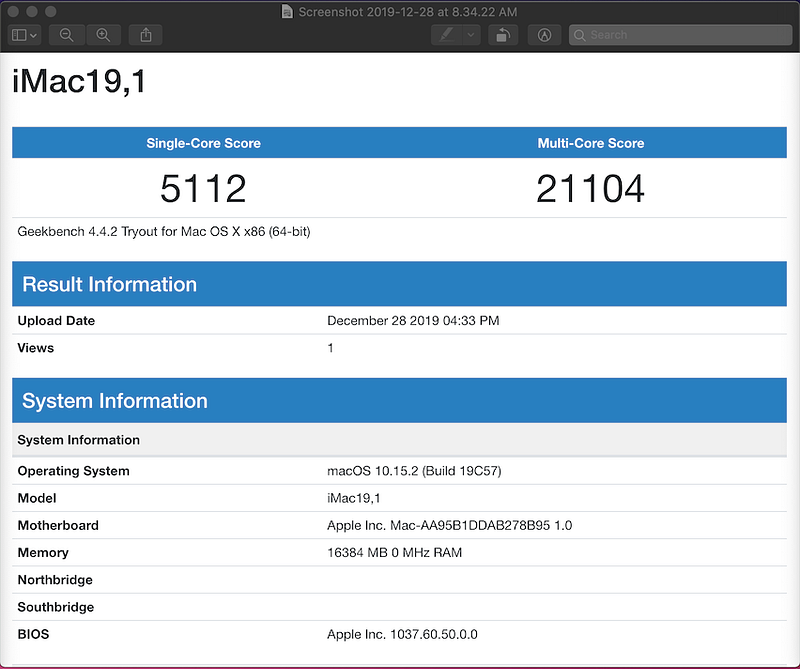The width and height of the screenshot is (800, 669).
Task: Click the Views row label
Action: pyautogui.click(x=36, y=348)
